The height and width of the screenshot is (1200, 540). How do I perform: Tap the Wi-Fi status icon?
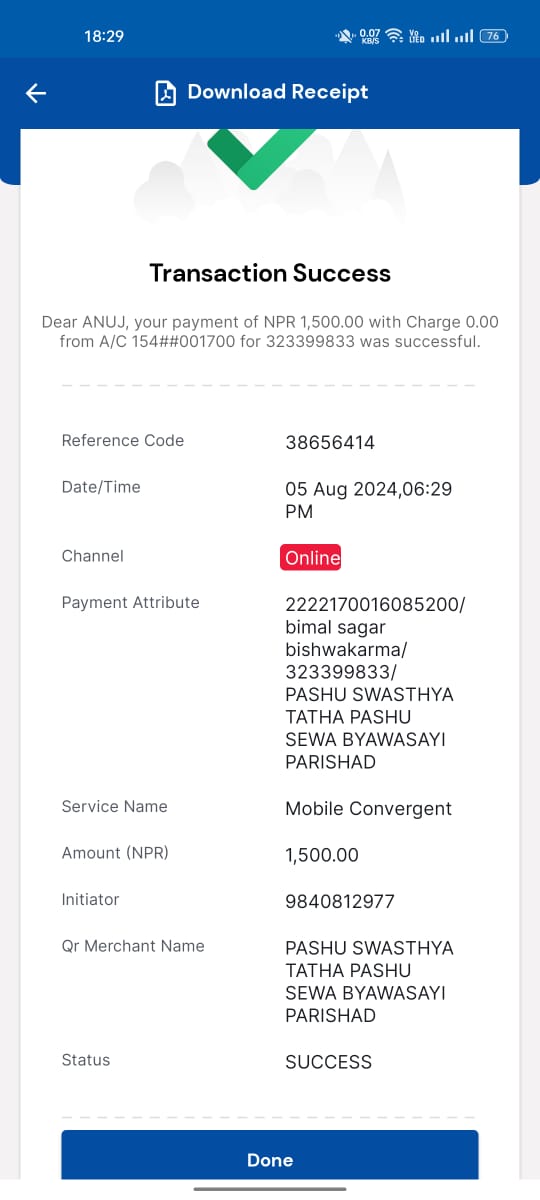[394, 36]
